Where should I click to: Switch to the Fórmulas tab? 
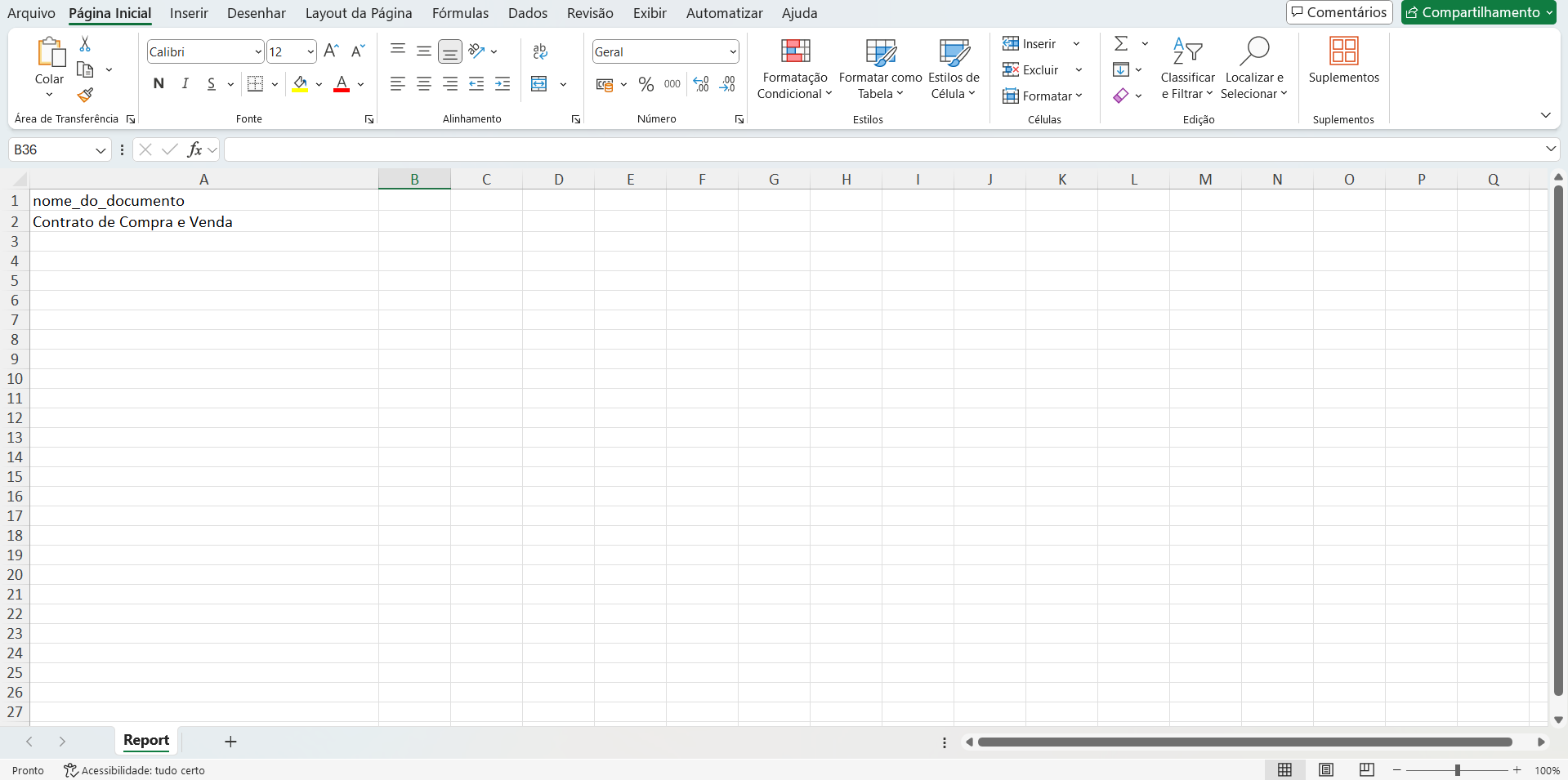tap(460, 13)
